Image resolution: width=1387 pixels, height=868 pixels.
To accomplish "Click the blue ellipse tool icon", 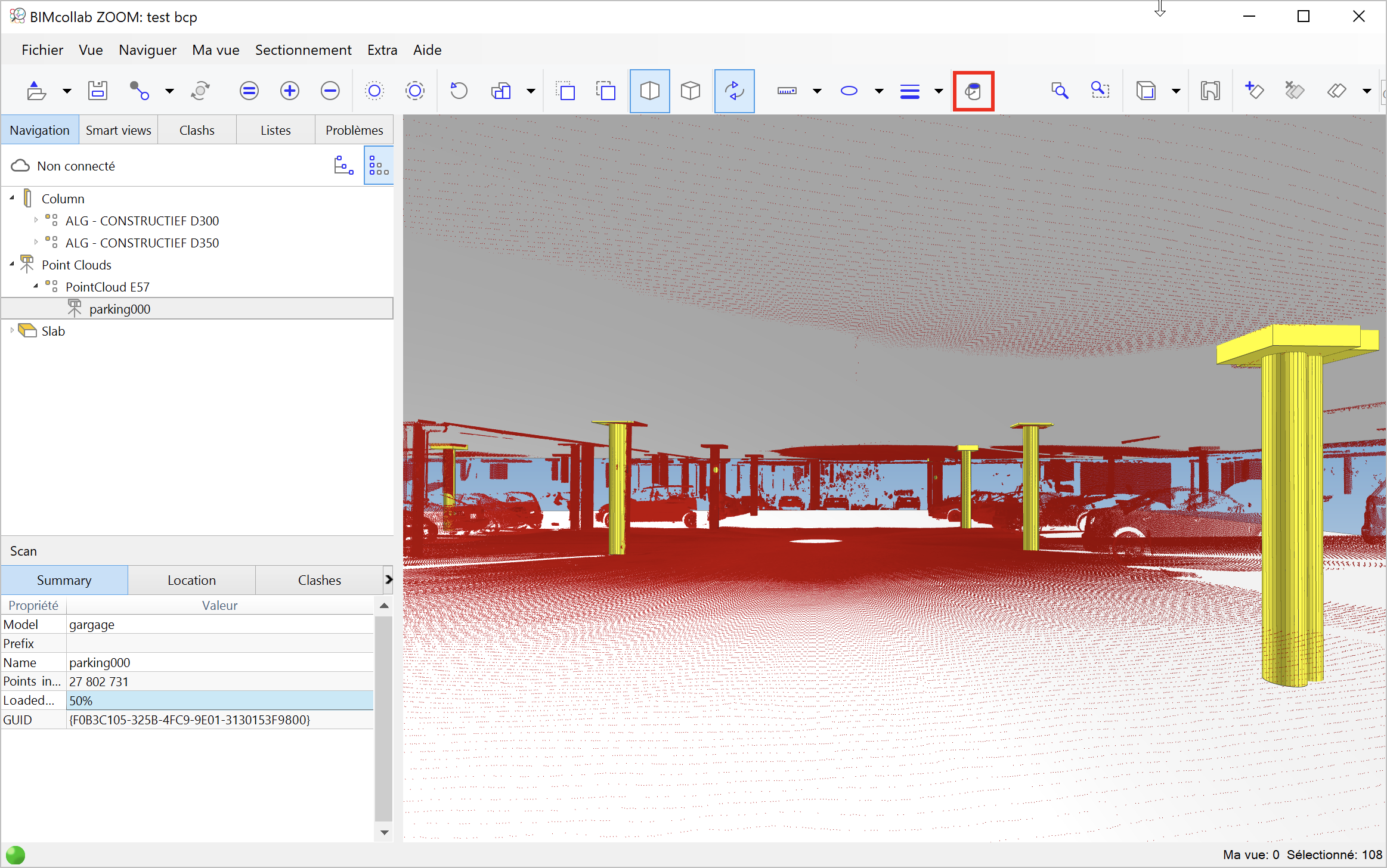I will [849, 91].
